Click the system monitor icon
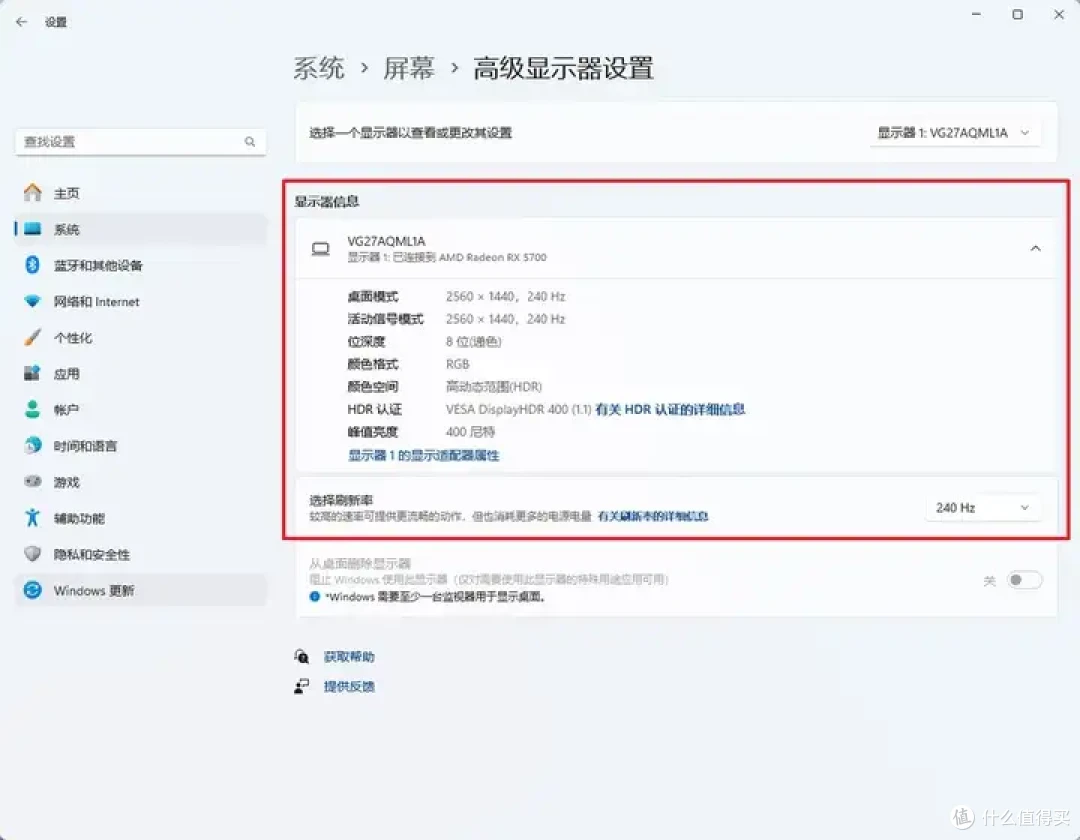Image resolution: width=1080 pixels, height=840 pixels. [x=32, y=229]
